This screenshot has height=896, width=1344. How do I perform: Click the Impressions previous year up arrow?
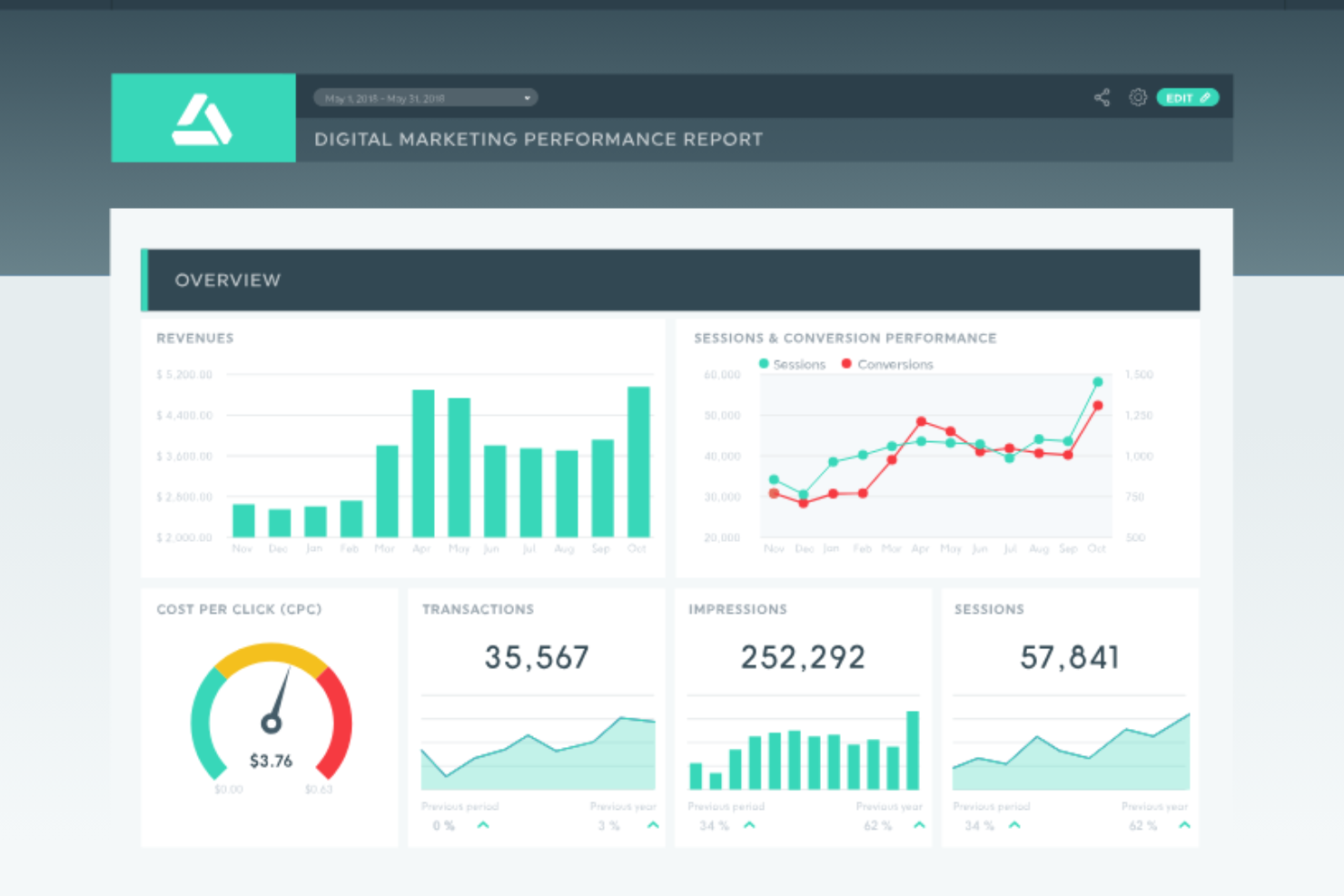click(x=919, y=825)
